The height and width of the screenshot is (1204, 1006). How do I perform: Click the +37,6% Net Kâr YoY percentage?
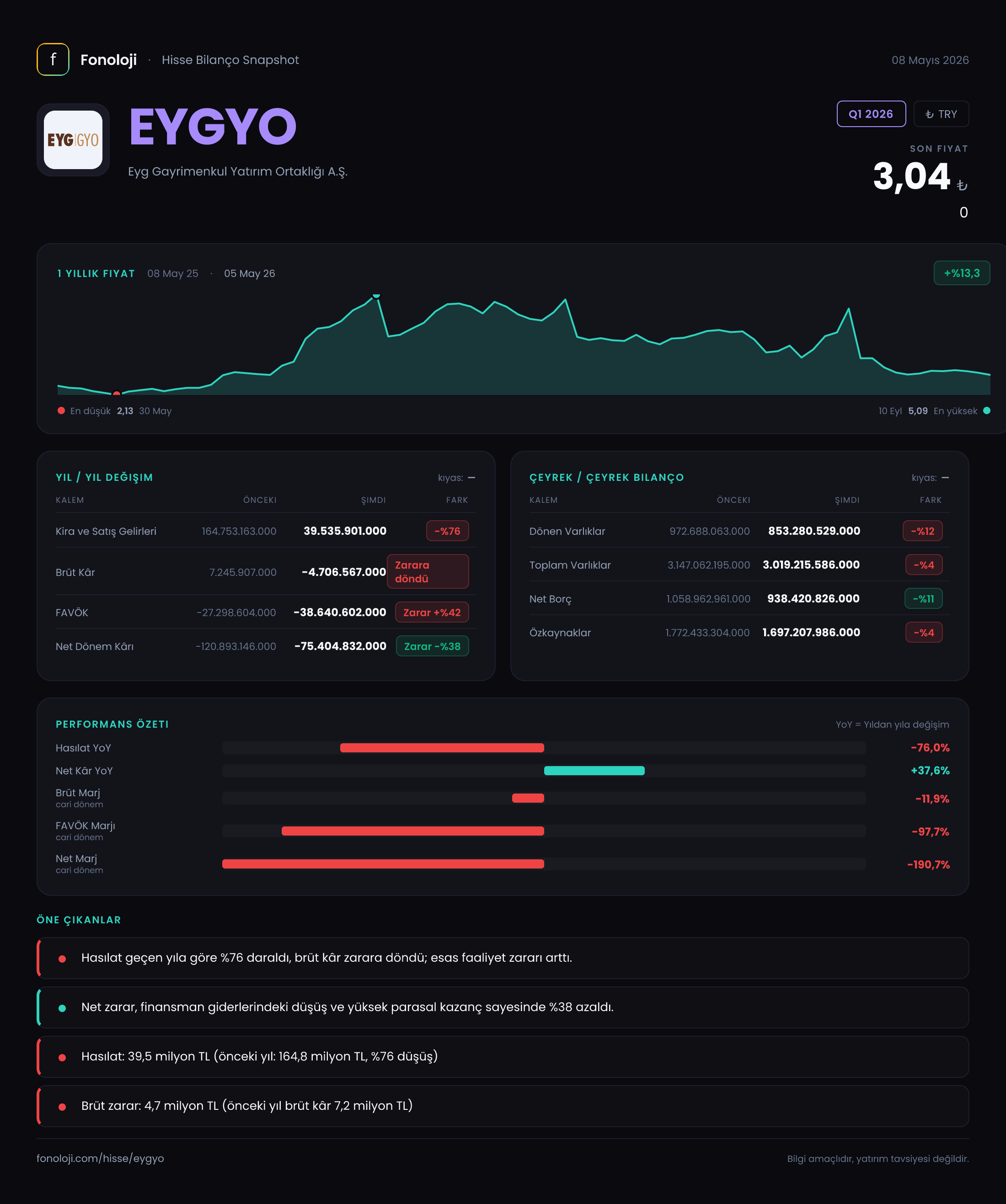tap(930, 771)
